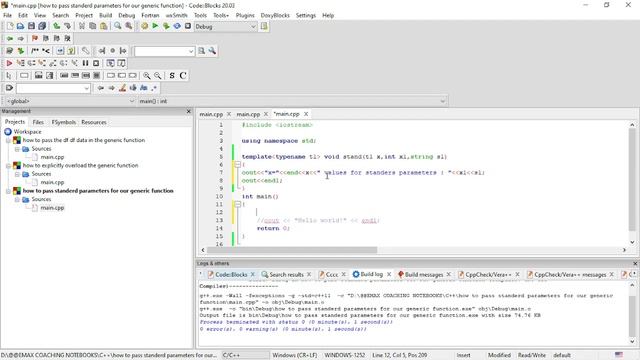Image resolution: width=640 pixels, height=360 pixels.
Task: Click the 'WINDOWS-1252' encoding status text
Action: (344, 355)
